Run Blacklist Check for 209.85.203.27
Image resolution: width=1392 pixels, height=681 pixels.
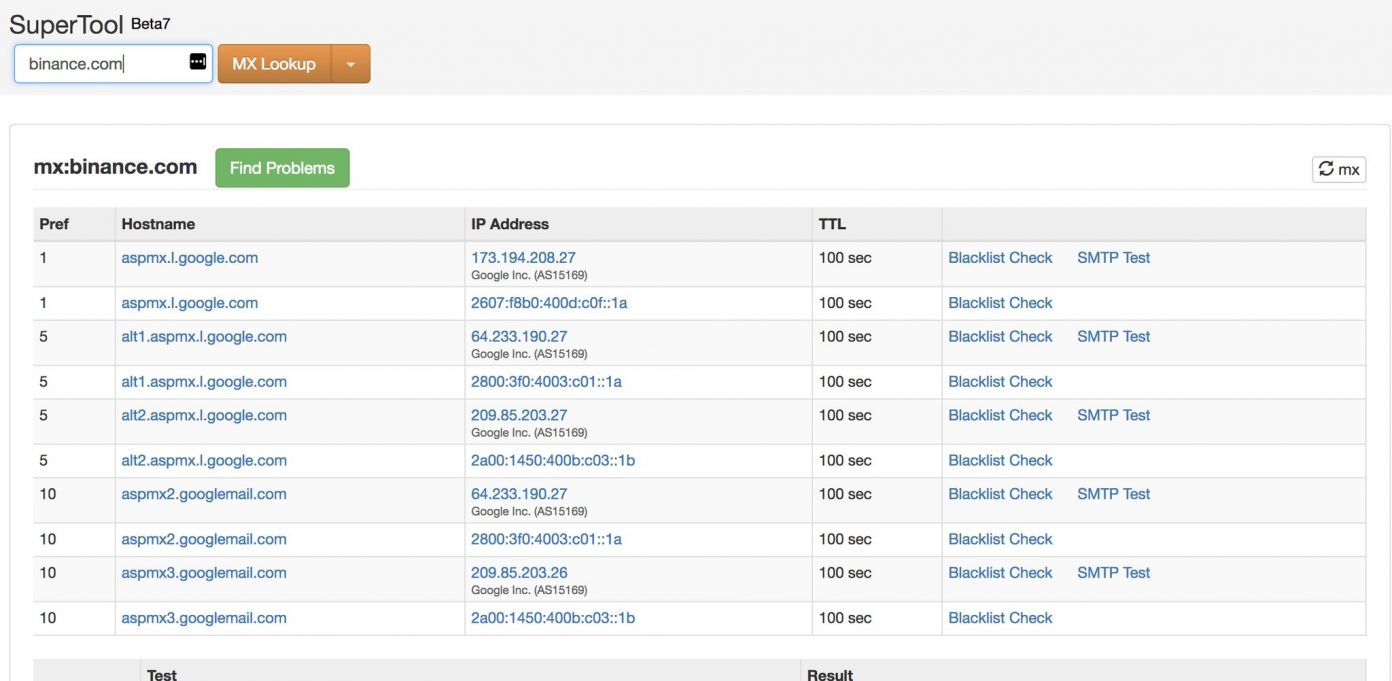(x=1000, y=415)
